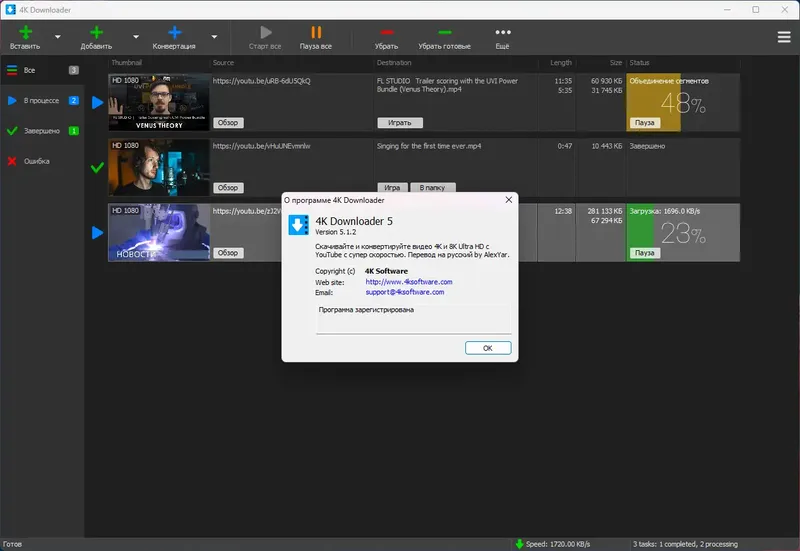Screen dimensions: 800x551
Task: Click the green Speed arrow icon in status bar
Action: [x=519, y=544]
